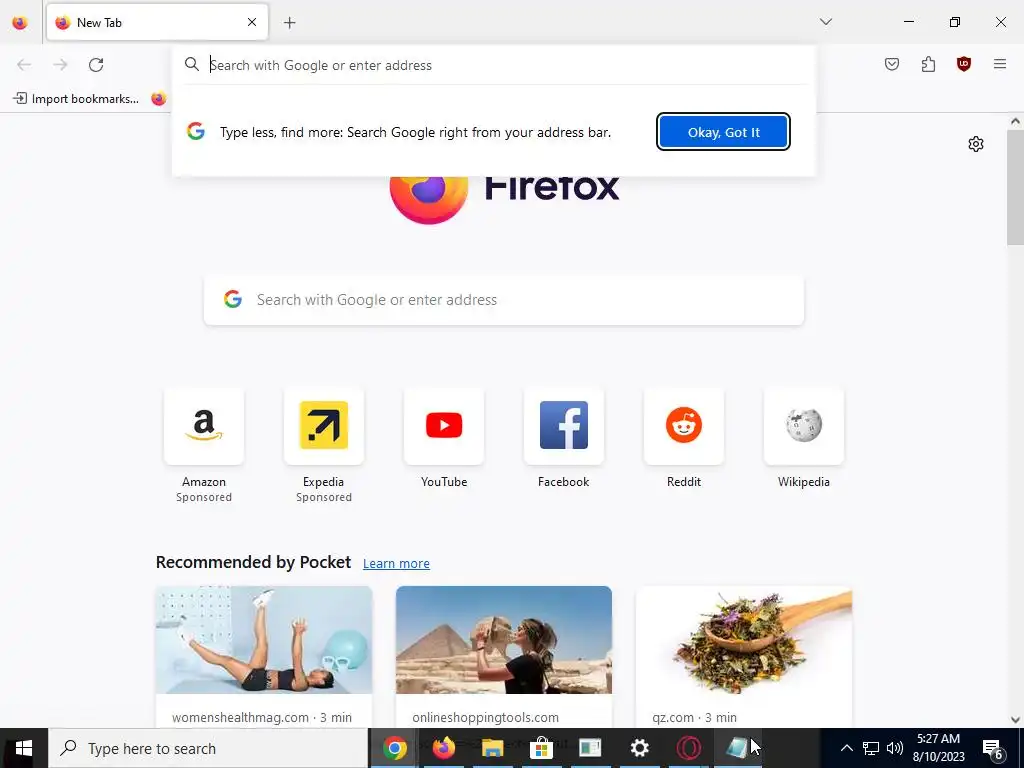
Task: Click the Firefox View icon beside the tabs
Action: coord(20,22)
